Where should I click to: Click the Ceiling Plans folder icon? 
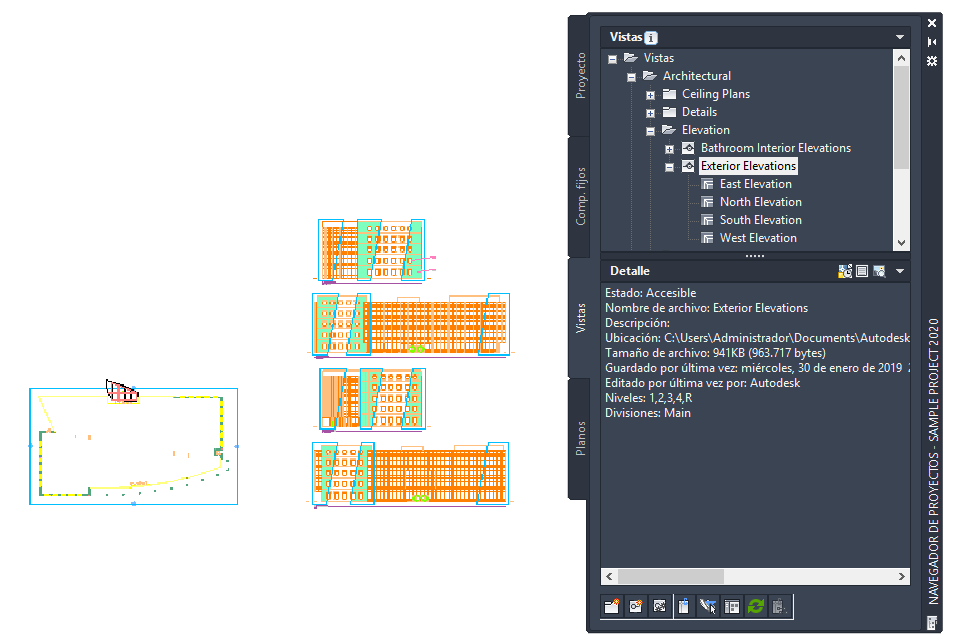click(x=669, y=94)
